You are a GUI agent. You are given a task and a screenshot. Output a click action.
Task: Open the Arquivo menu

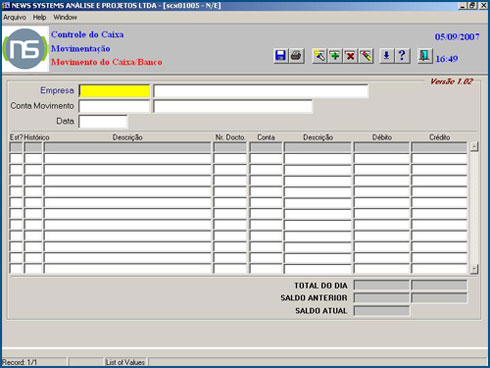tap(15, 17)
